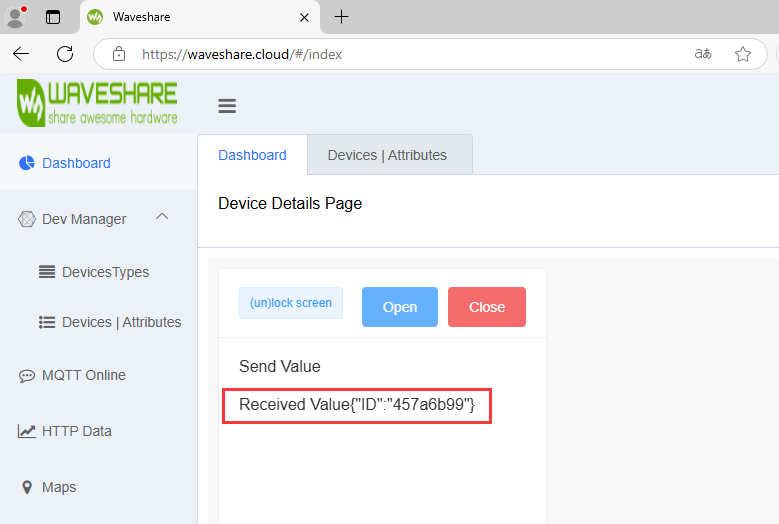Open the Maps page
Viewport: 779px width, 524px height.
tap(59, 487)
